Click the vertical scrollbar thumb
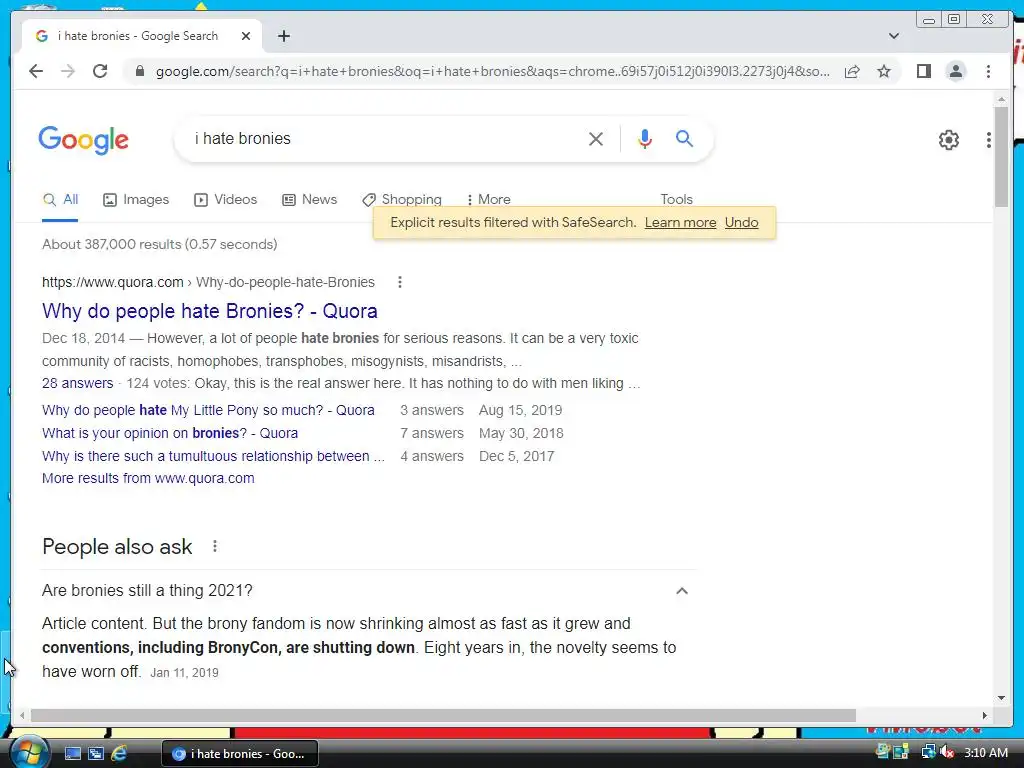1024x768 pixels. 1001,157
